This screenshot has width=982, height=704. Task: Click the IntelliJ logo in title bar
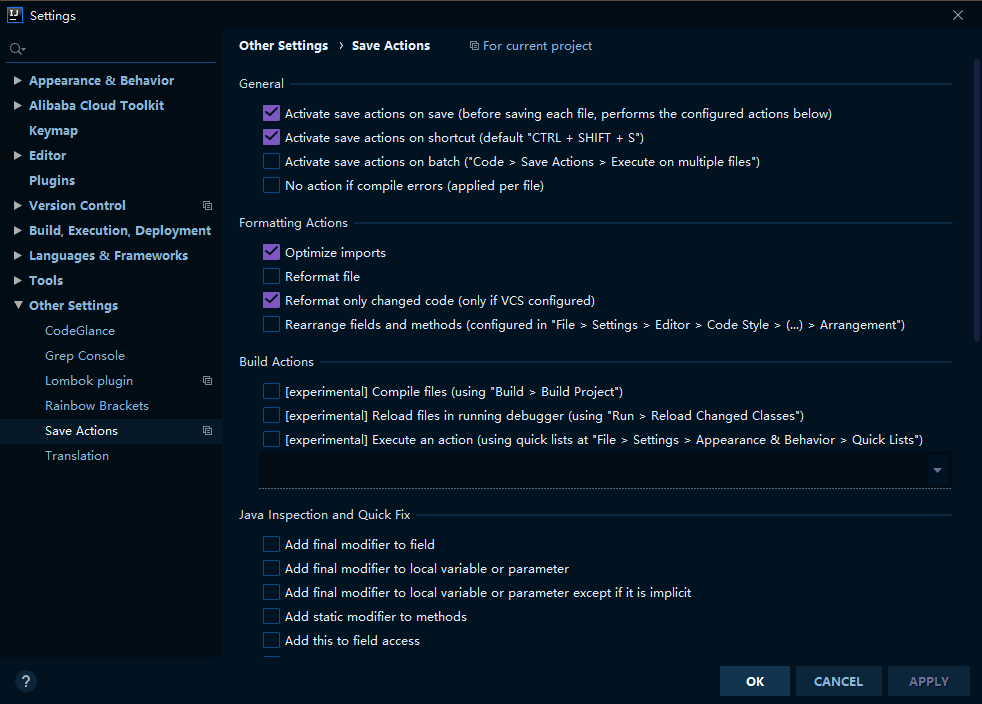(x=15, y=15)
